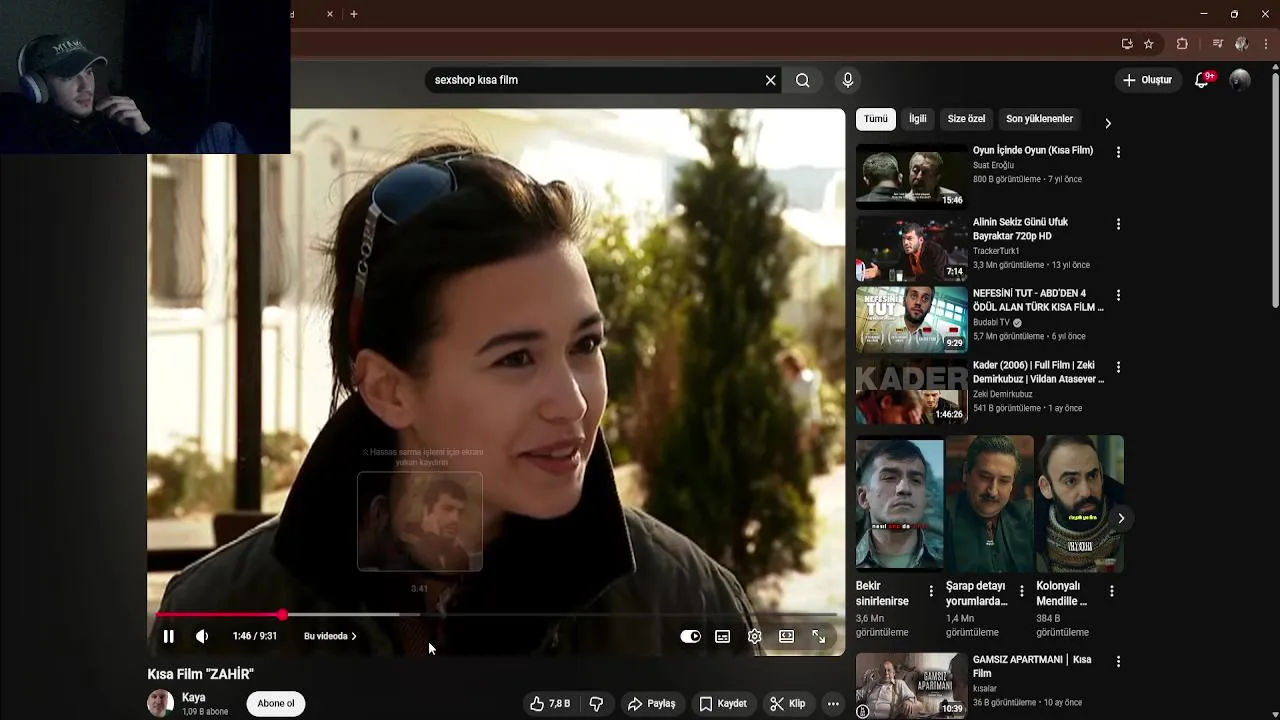Save the video with Kaydet
The image size is (1280, 720).
coord(723,704)
